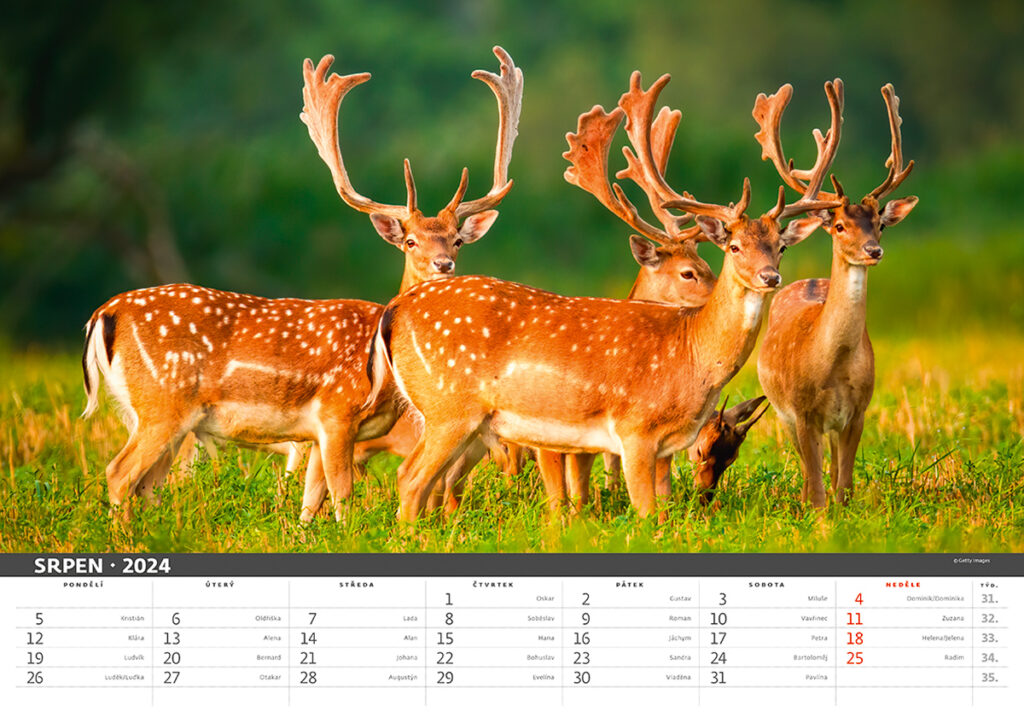
Task: Click the SRPEN · 2024 month title
Action: click(102, 566)
